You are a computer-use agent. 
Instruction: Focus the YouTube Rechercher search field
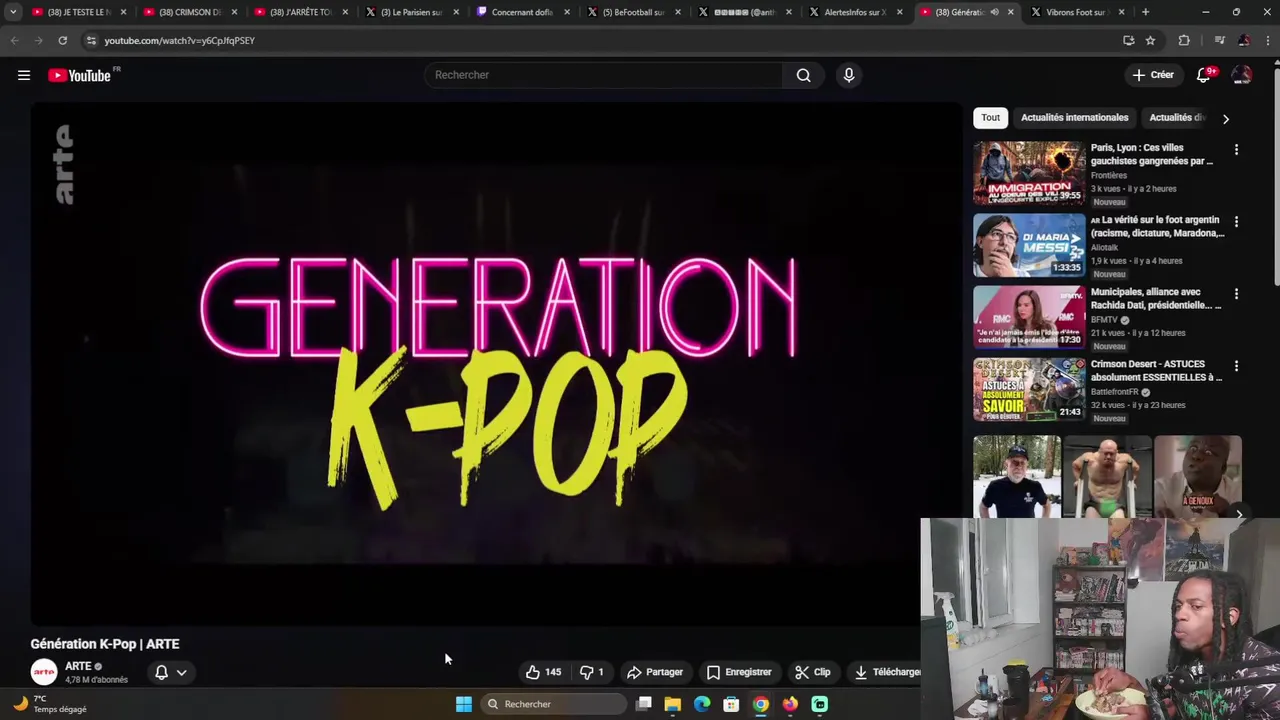[604, 75]
